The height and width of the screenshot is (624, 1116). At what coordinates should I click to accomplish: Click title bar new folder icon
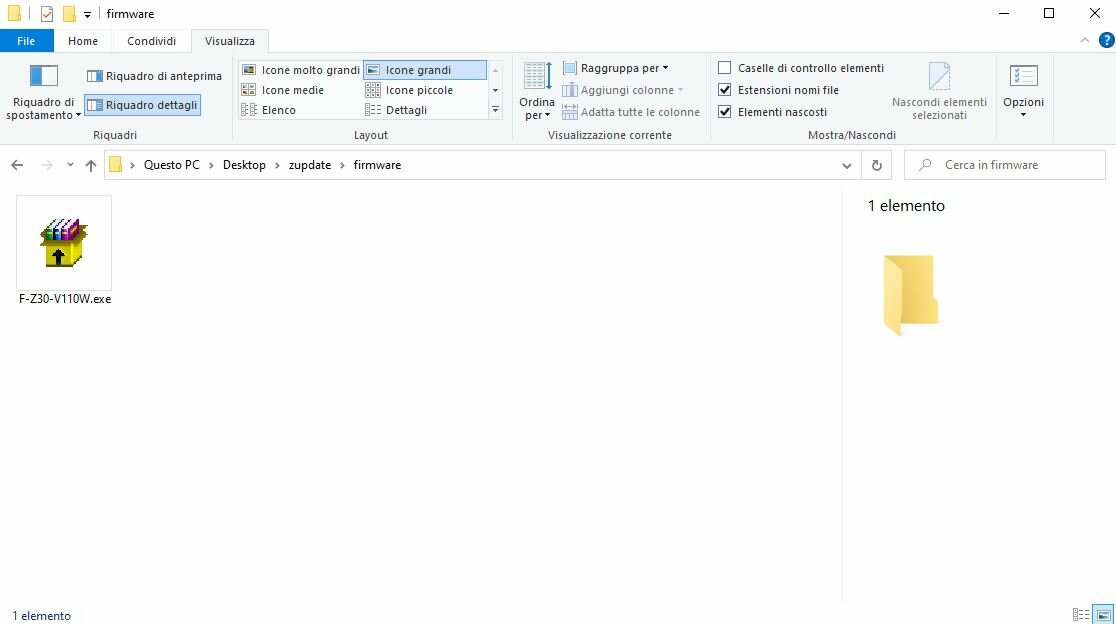(69, 14)
